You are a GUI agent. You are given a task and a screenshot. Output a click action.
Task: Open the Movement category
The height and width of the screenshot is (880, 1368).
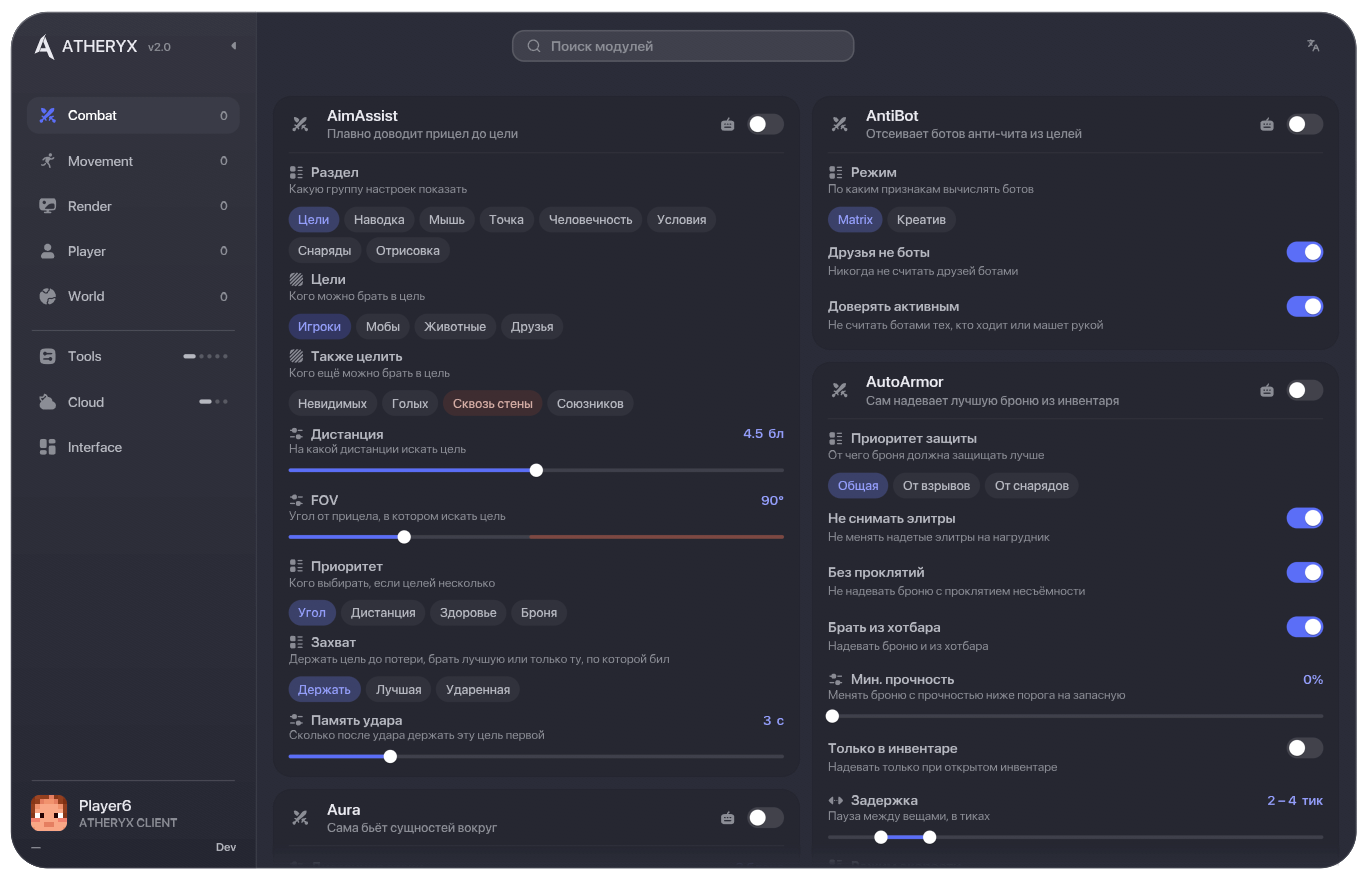[133, 161]
